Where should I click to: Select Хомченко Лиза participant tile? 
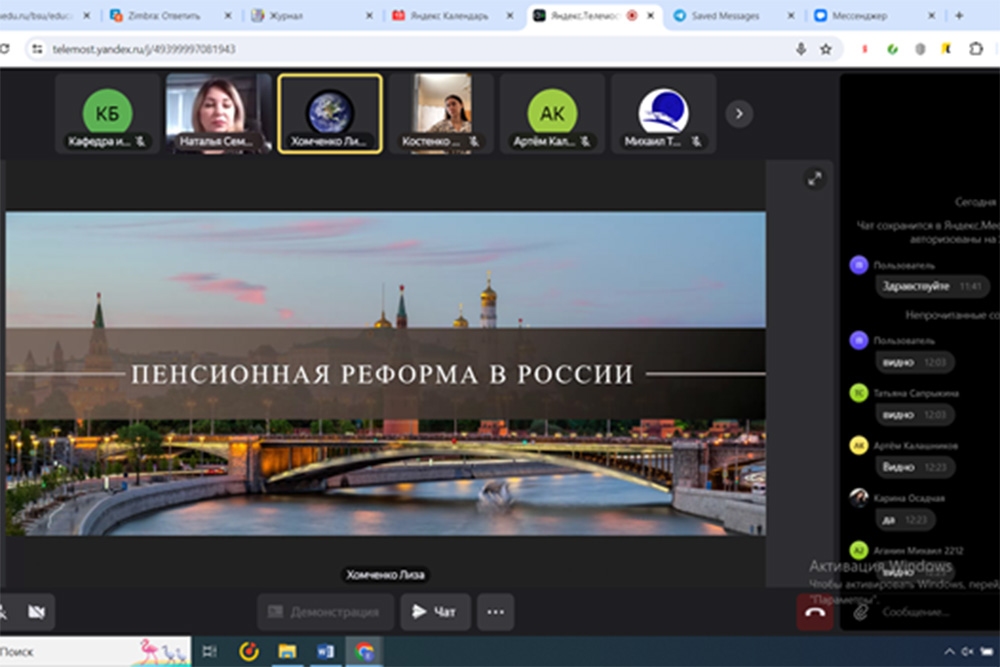[329, 114]
